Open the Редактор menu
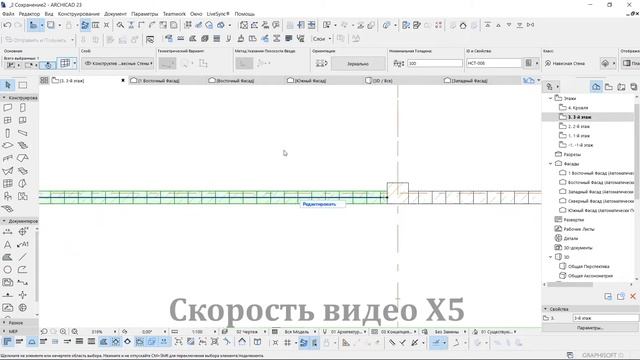 point(29,14)
